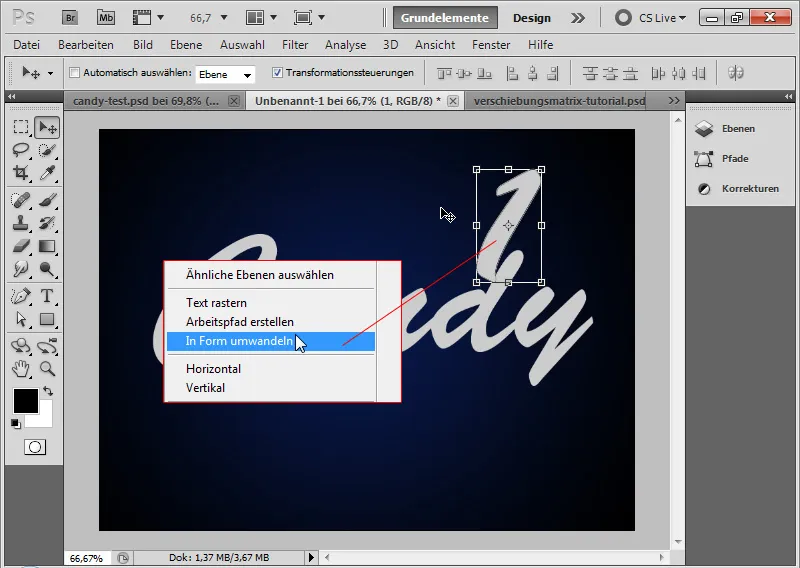Select the Blur tool
The width and height of the screenshot is (800, 568).
point(21,268)
